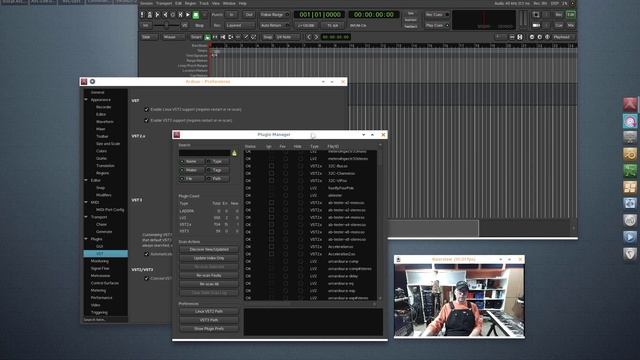Open the 1/4 Note grid dropdown

pos(288,37)
